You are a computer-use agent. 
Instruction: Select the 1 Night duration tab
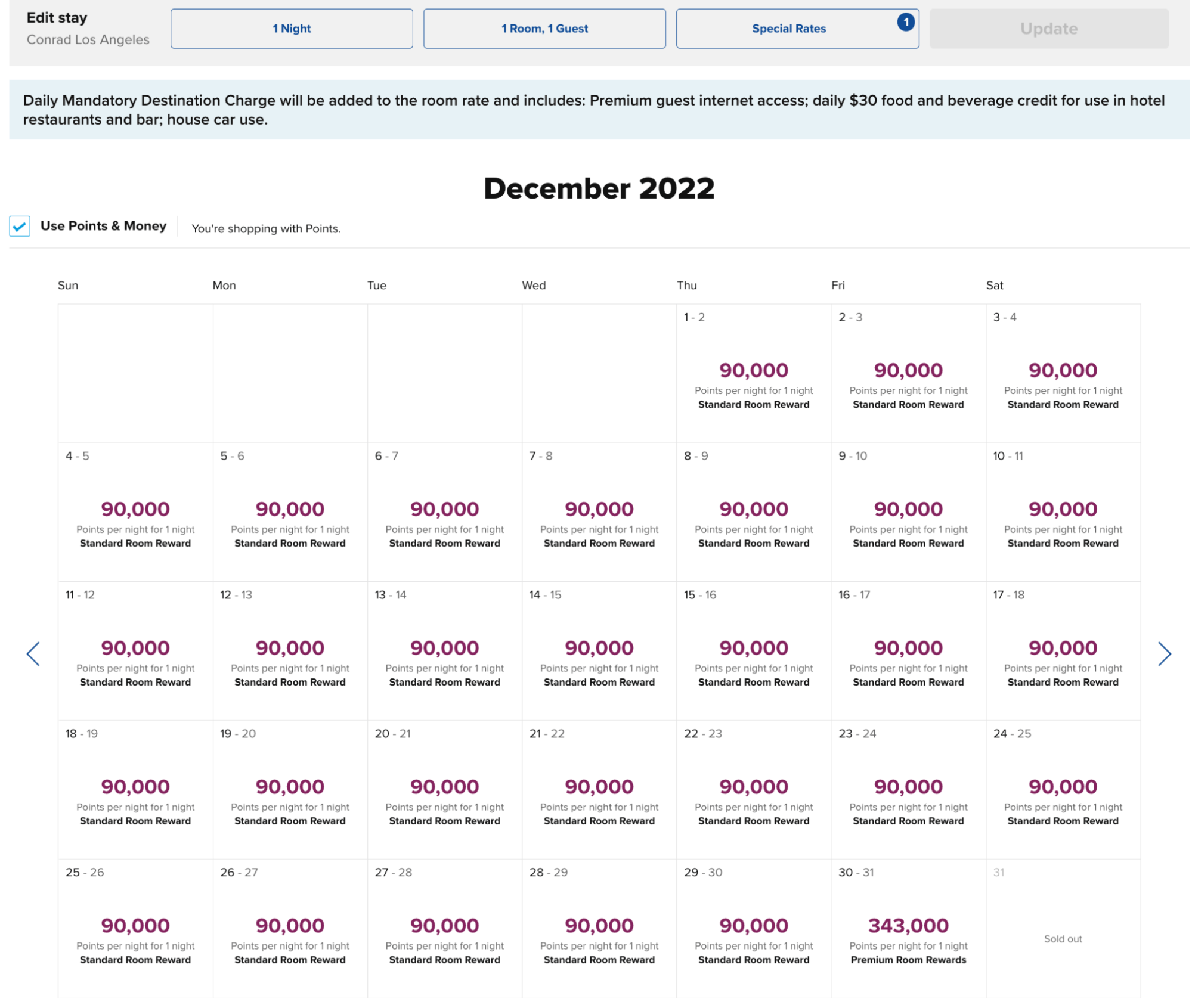click(x=291, y=28)
